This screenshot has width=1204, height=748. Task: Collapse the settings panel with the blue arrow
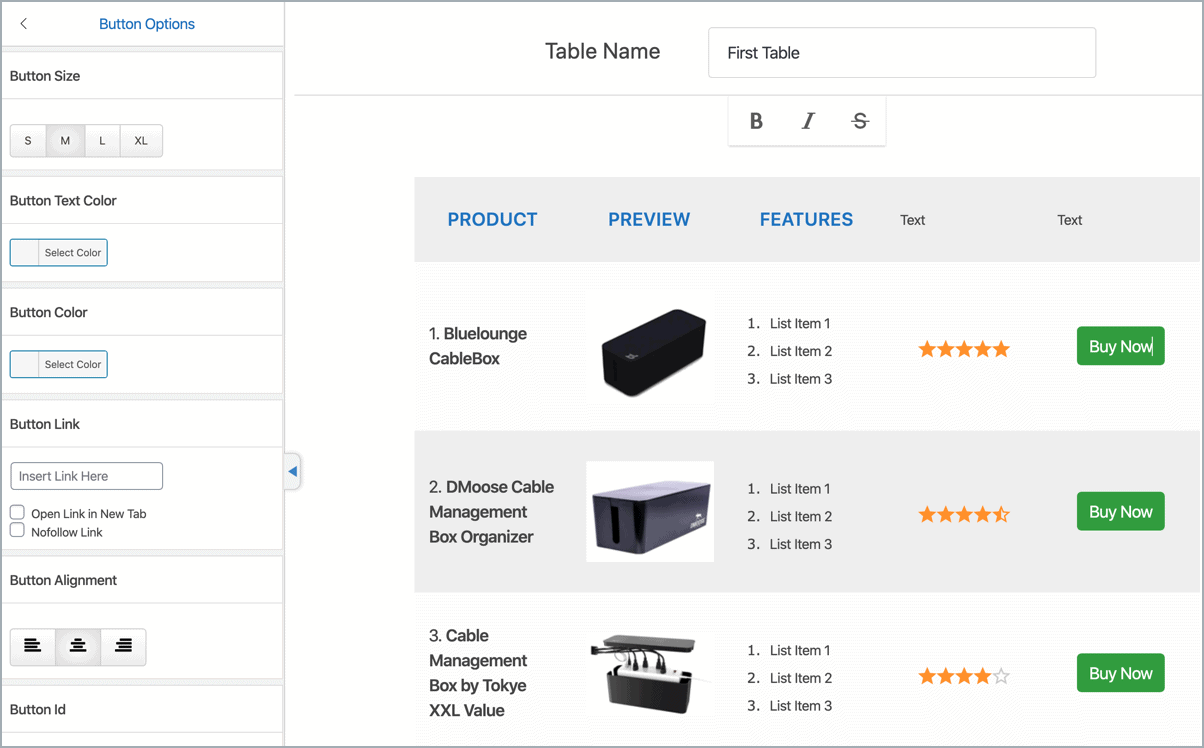291,471
